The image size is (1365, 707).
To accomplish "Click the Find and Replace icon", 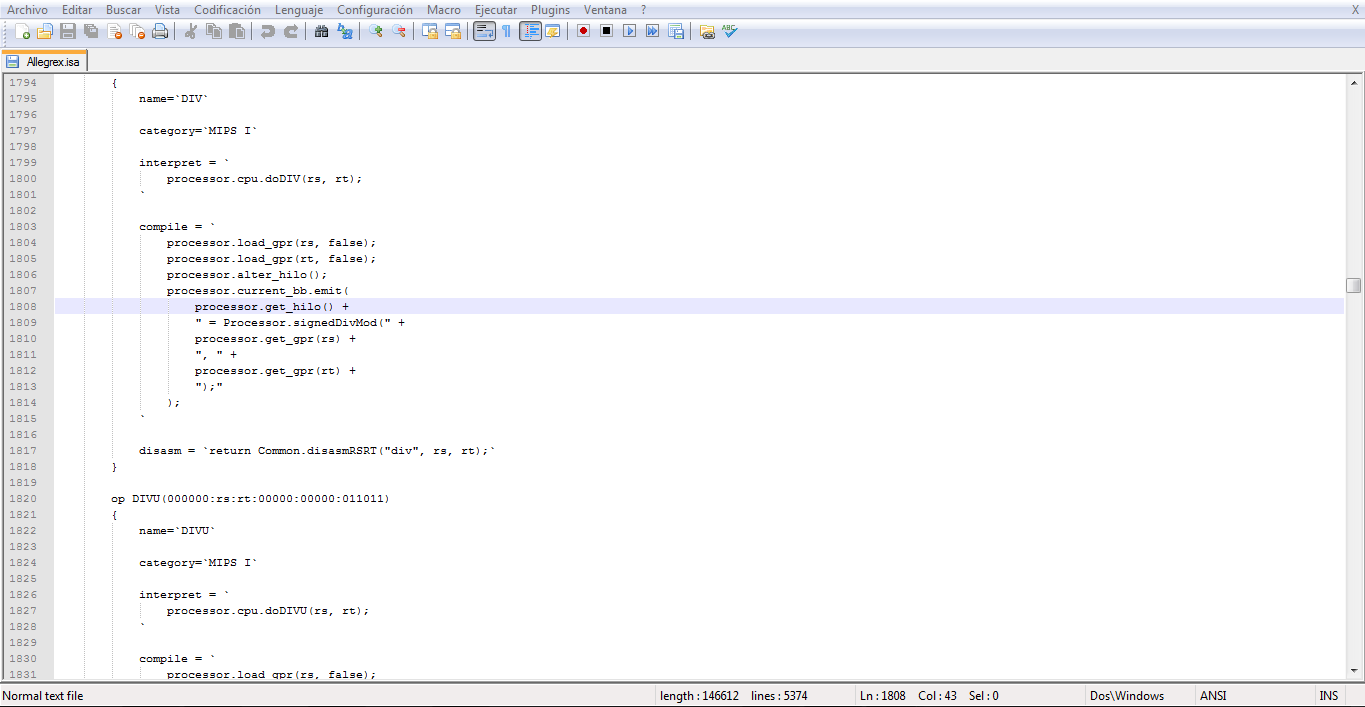I will (x=345, y=31).
